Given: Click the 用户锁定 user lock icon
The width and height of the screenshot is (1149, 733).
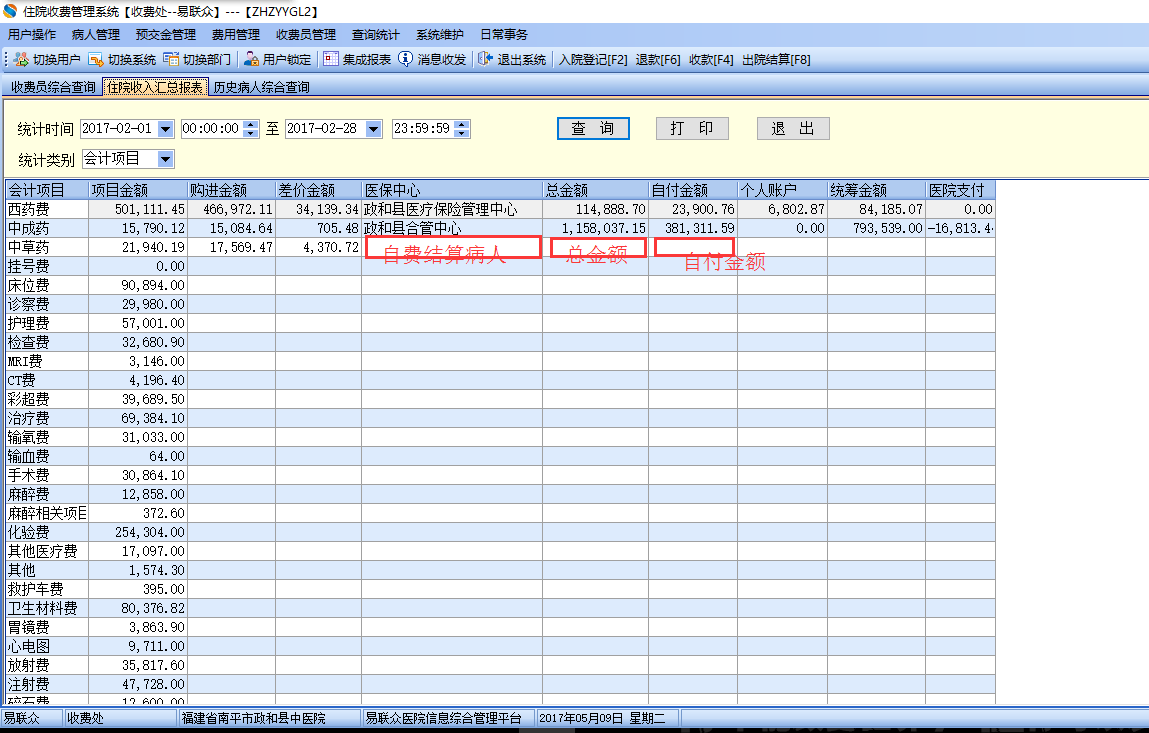Looking at the screenshot, I should pyautogui.click(x=251, y=59).
